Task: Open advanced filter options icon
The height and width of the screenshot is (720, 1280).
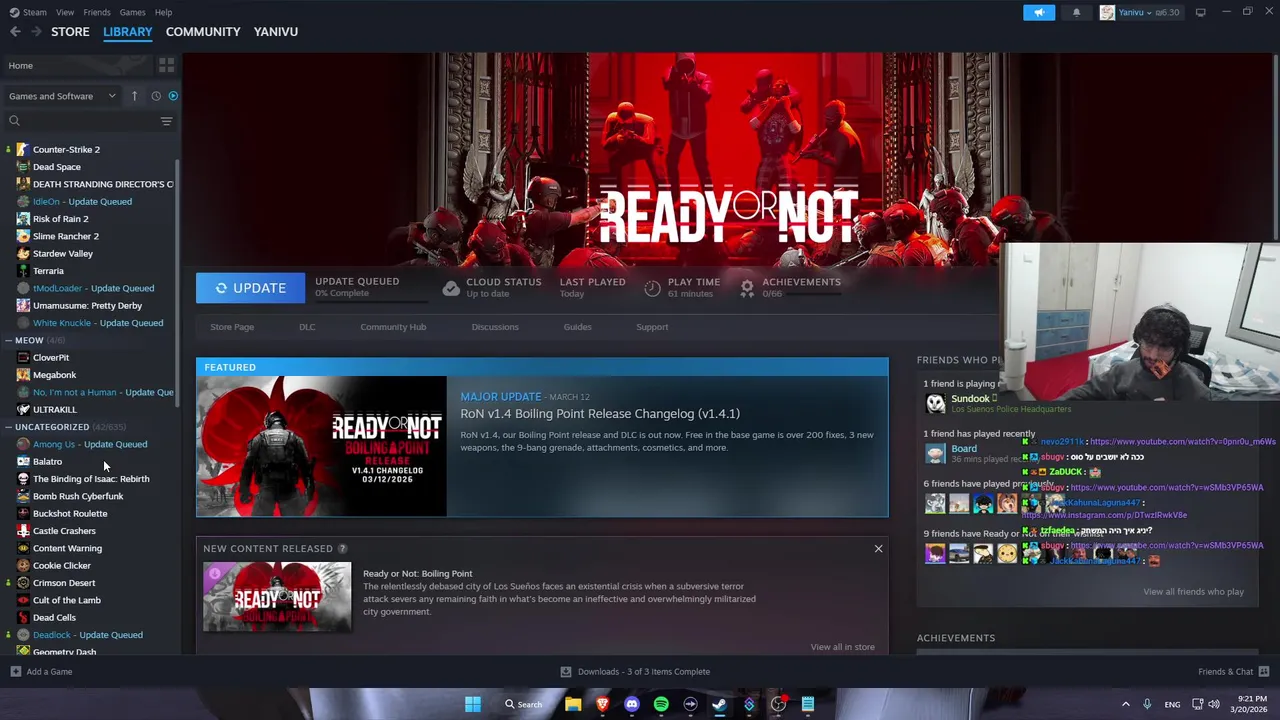Action: pyautogui.click(x=166, y=121)
